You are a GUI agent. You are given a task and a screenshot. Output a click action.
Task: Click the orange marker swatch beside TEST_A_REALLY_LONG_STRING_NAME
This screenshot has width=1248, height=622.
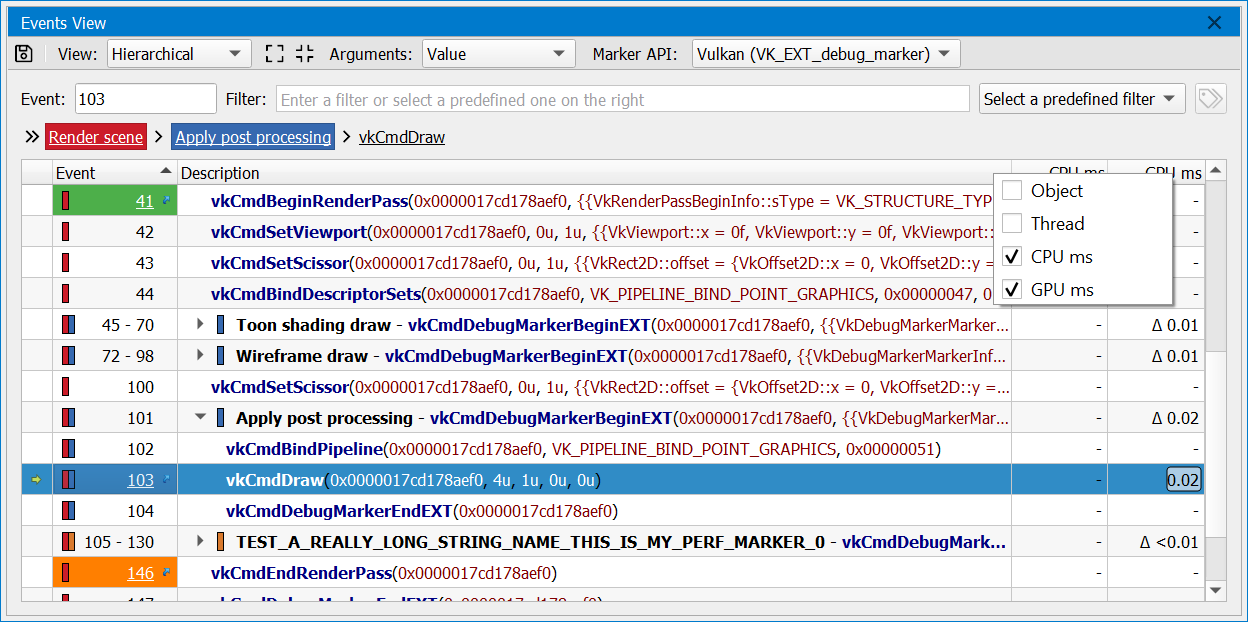pyautogui.click(x=221, y=542)
